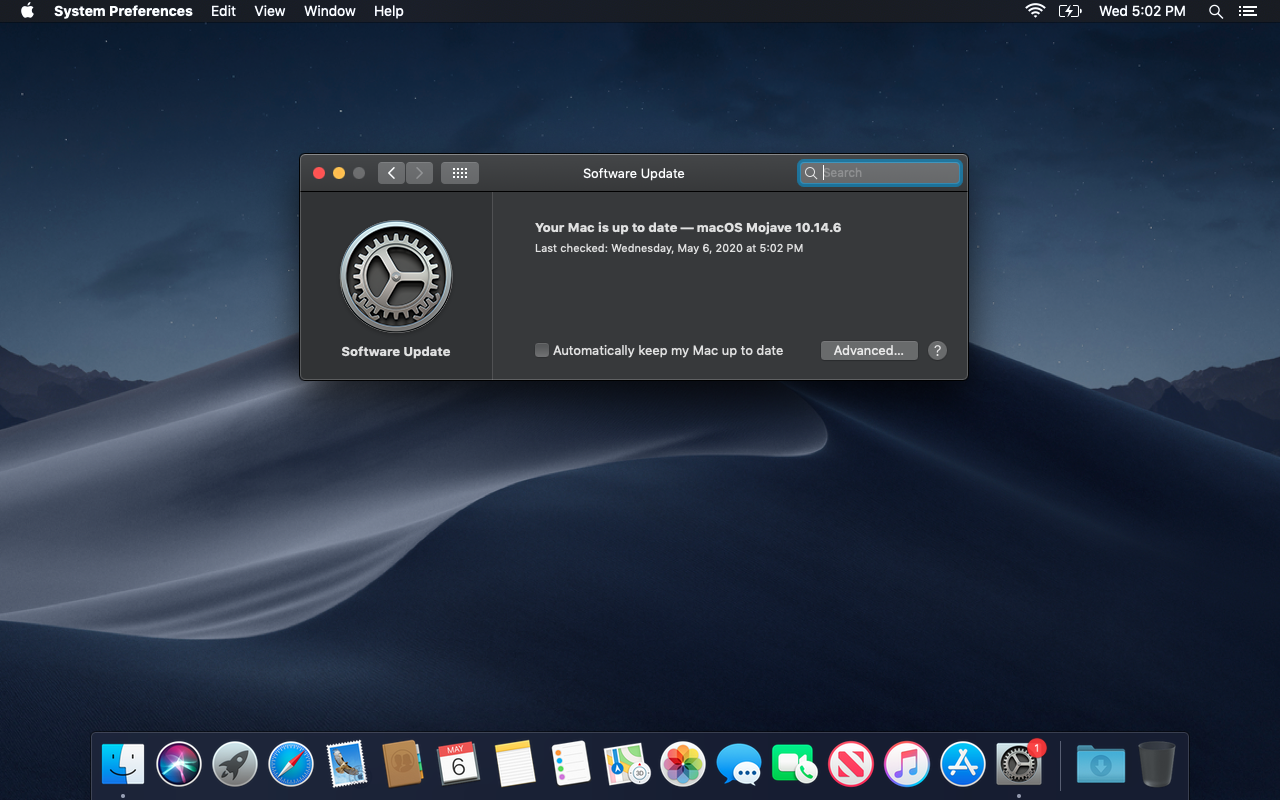
Task: Open Downloads folder in Dock
Action: (x=1101, y=765)
